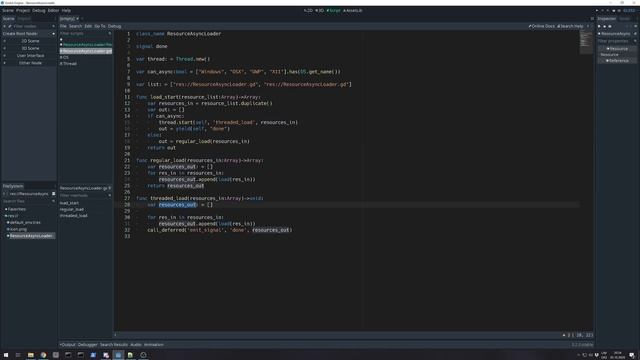Open the Scene menu

click(8, 11)
